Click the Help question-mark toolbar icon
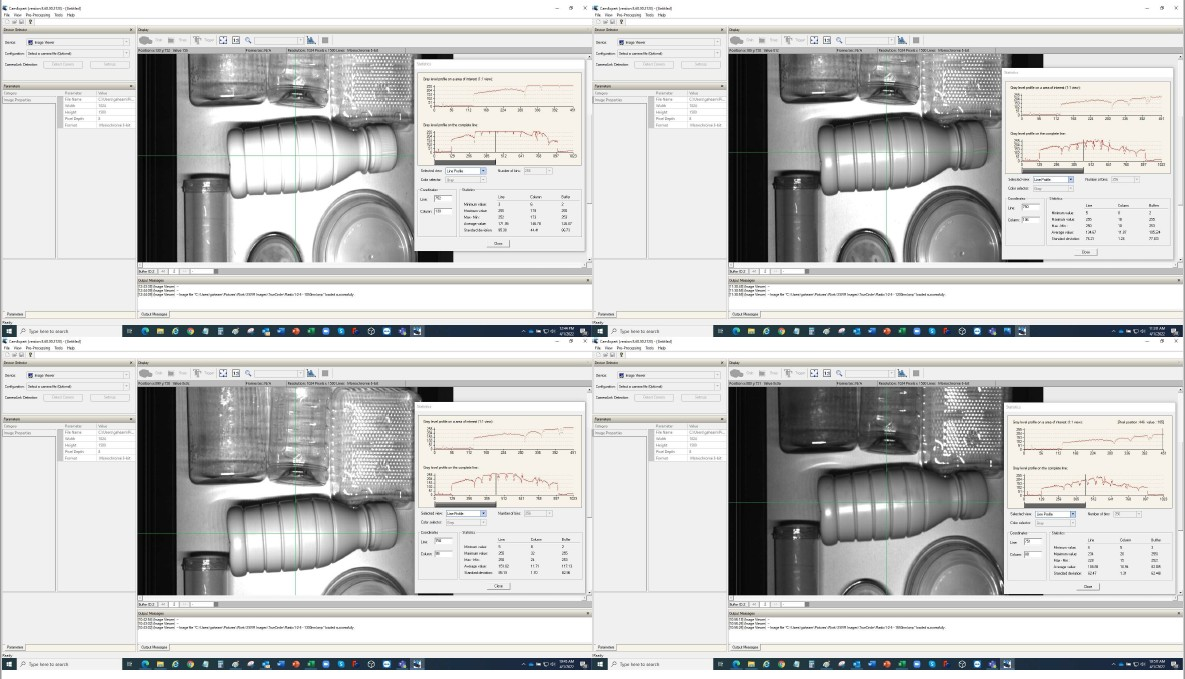The width and height of the screenshot is (1185, 679). (30, 21)
